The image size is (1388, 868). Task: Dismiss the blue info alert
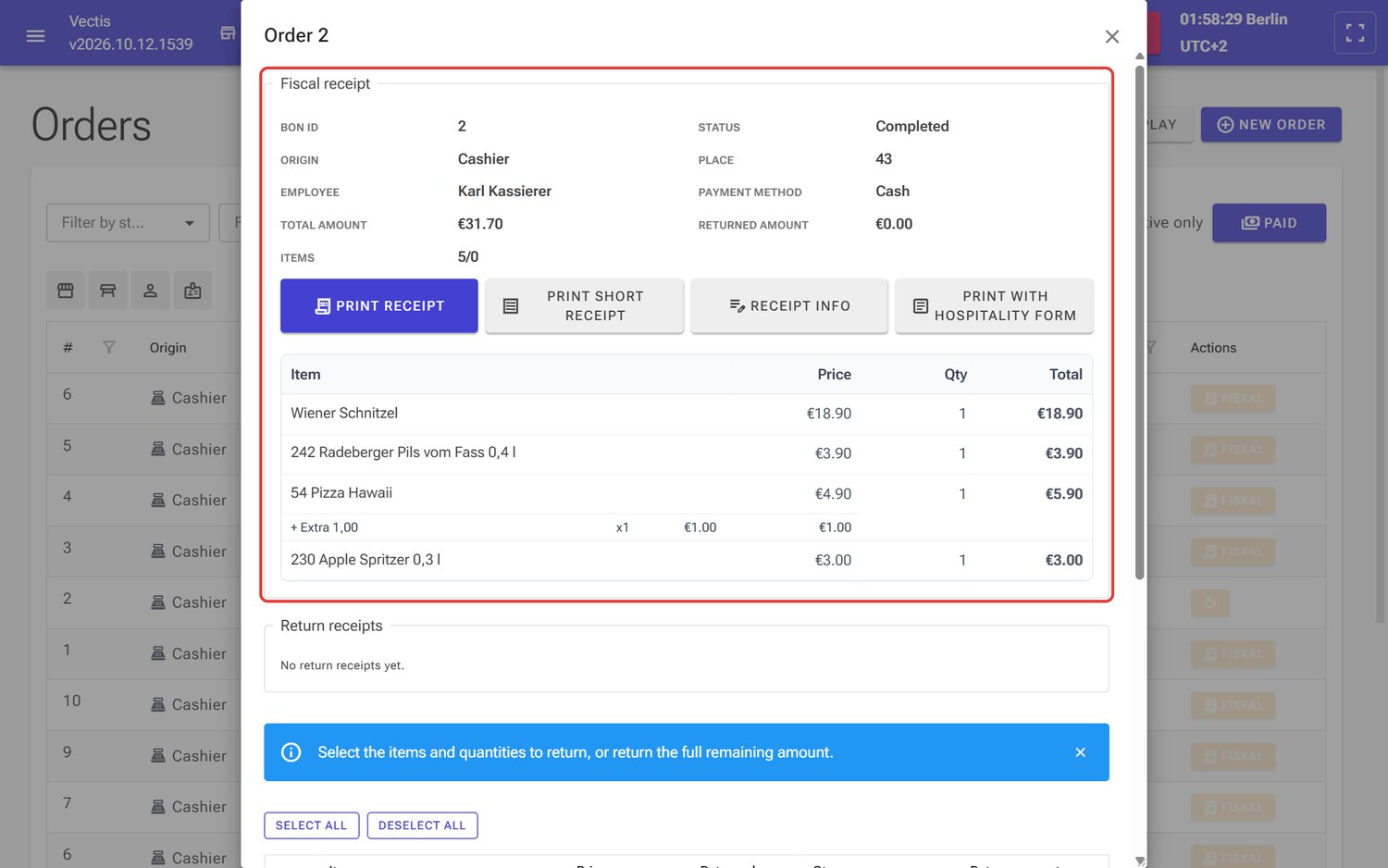(1080, 752)
